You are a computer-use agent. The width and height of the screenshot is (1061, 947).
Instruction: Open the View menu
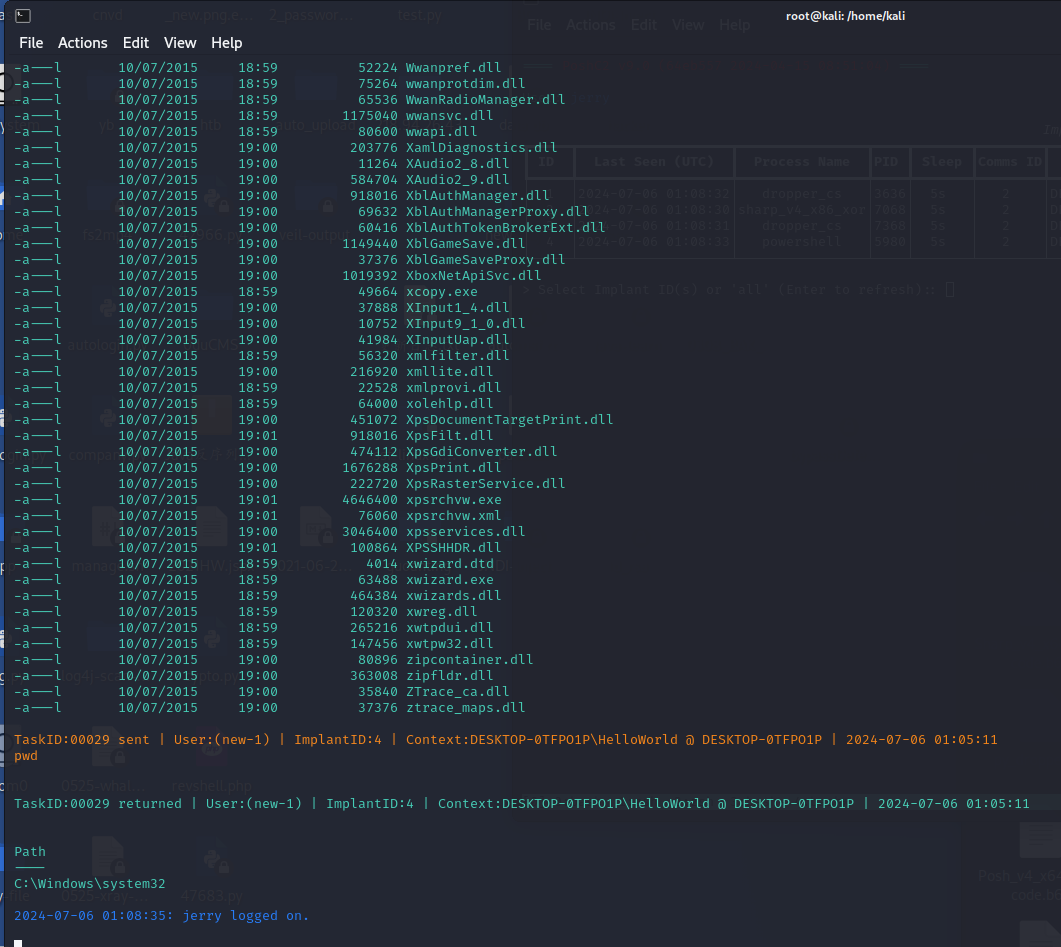pyautogui.click(x=180, y=43)
